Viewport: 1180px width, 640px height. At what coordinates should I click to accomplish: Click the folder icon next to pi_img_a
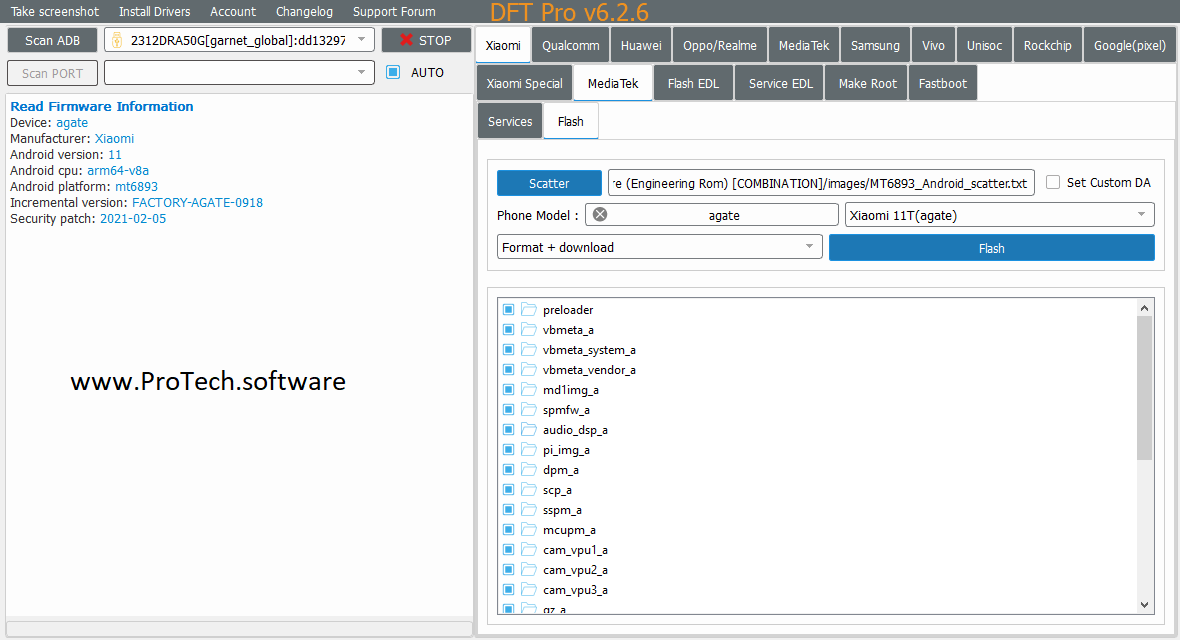click(x=529, y=450)
